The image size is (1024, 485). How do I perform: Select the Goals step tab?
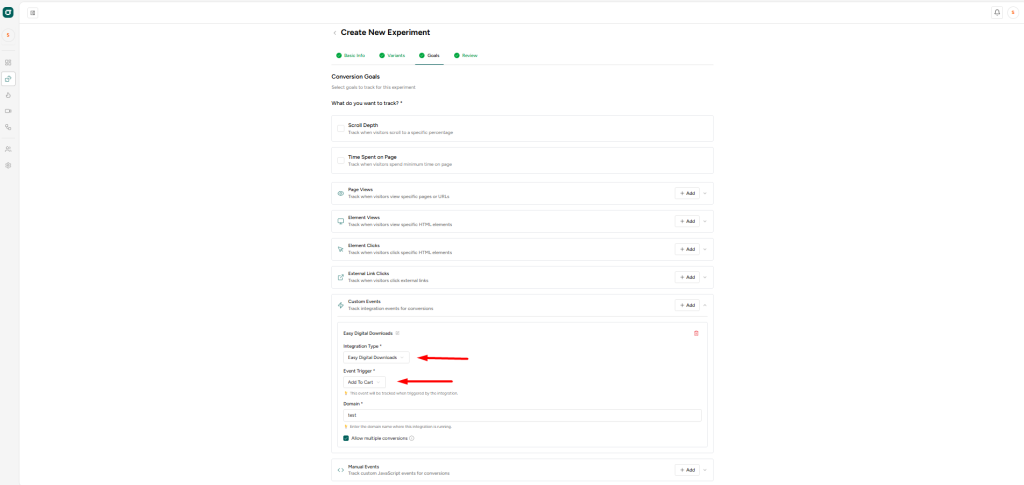tap(429, 55)
